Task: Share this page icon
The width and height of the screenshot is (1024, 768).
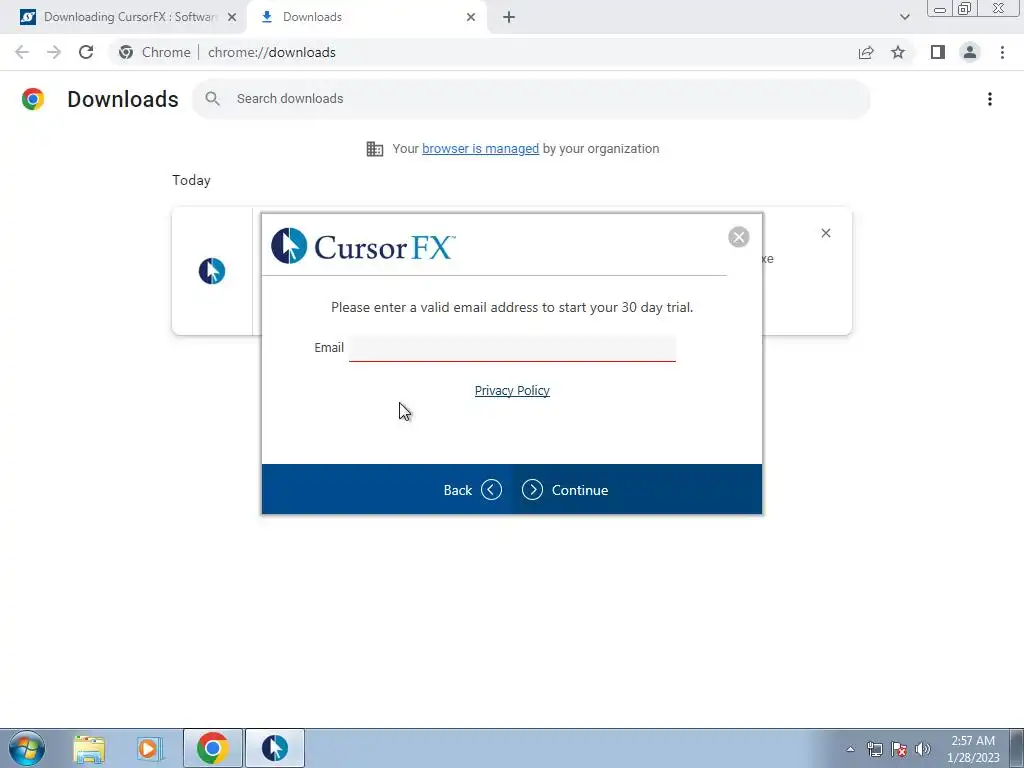Action: coord(866,52)
